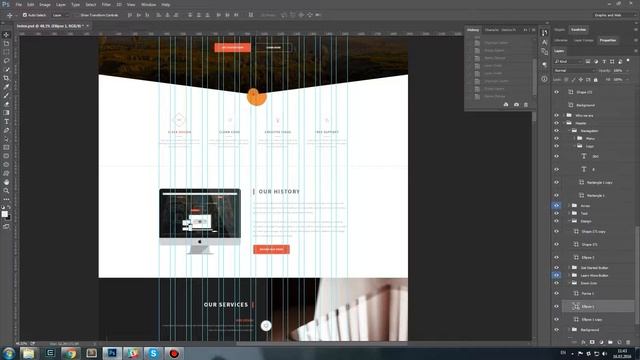This screenshot has height=360, width=640.
Task: Click the History panel trash icon
Action: 526,105
